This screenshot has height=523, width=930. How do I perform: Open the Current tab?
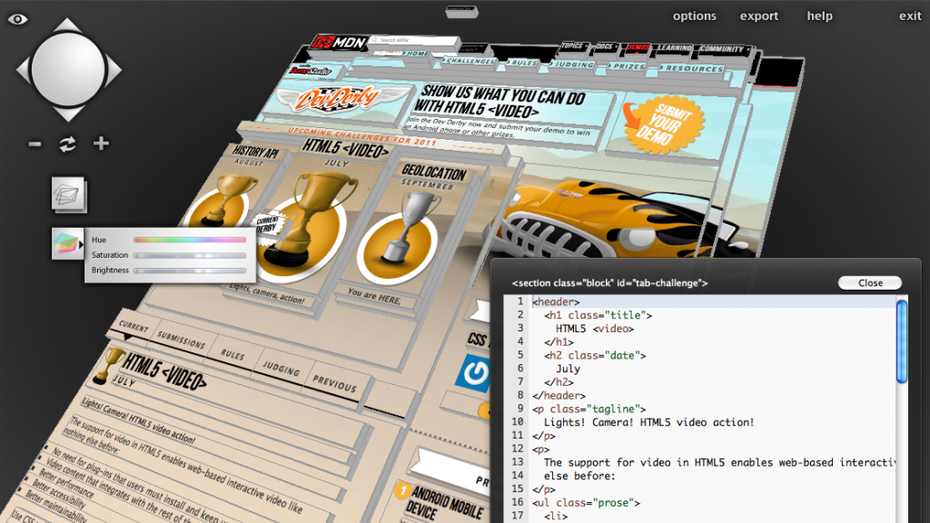(133, 327)
